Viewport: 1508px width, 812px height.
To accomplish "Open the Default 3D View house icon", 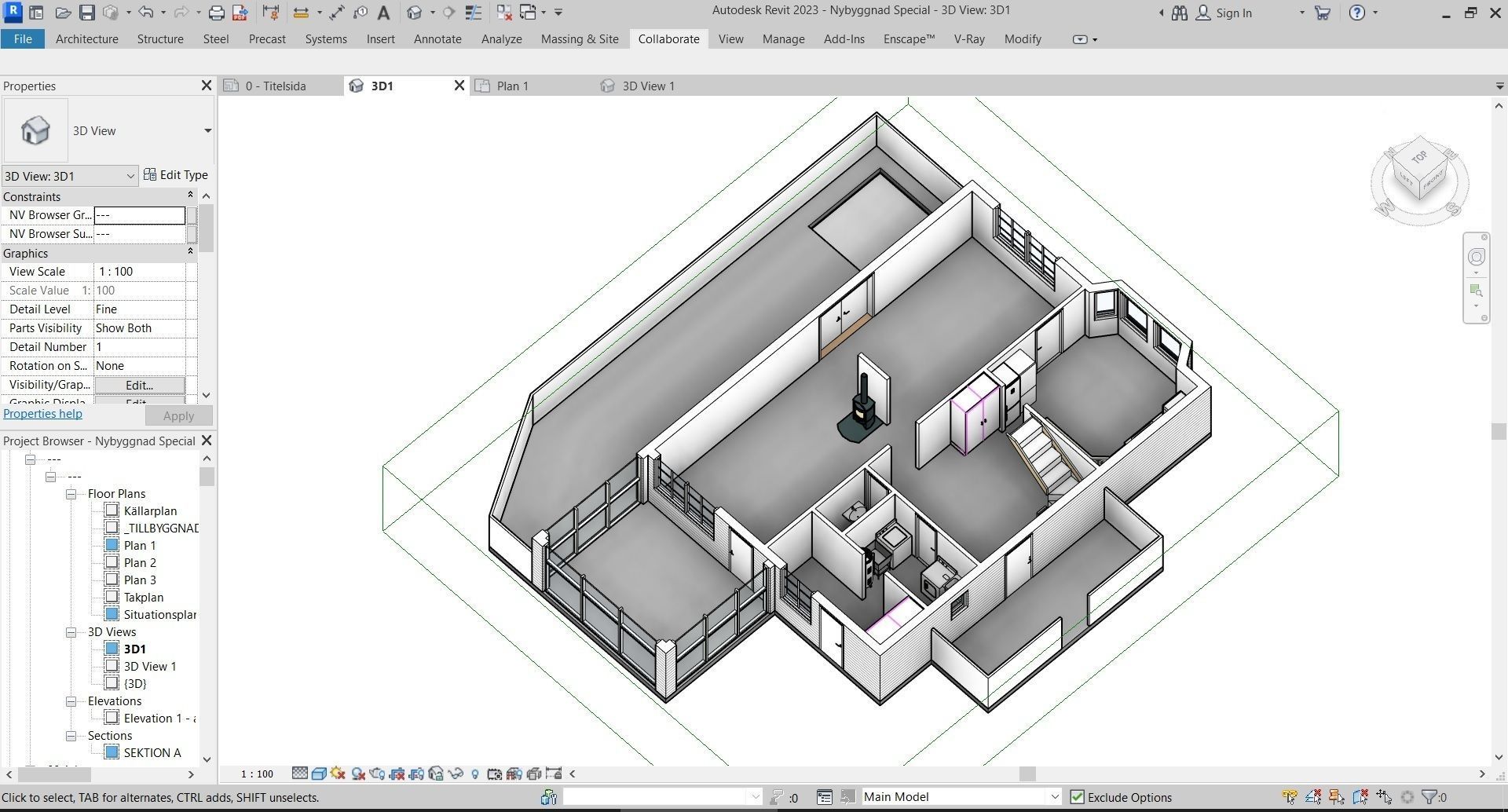I will tap(415, 13).
